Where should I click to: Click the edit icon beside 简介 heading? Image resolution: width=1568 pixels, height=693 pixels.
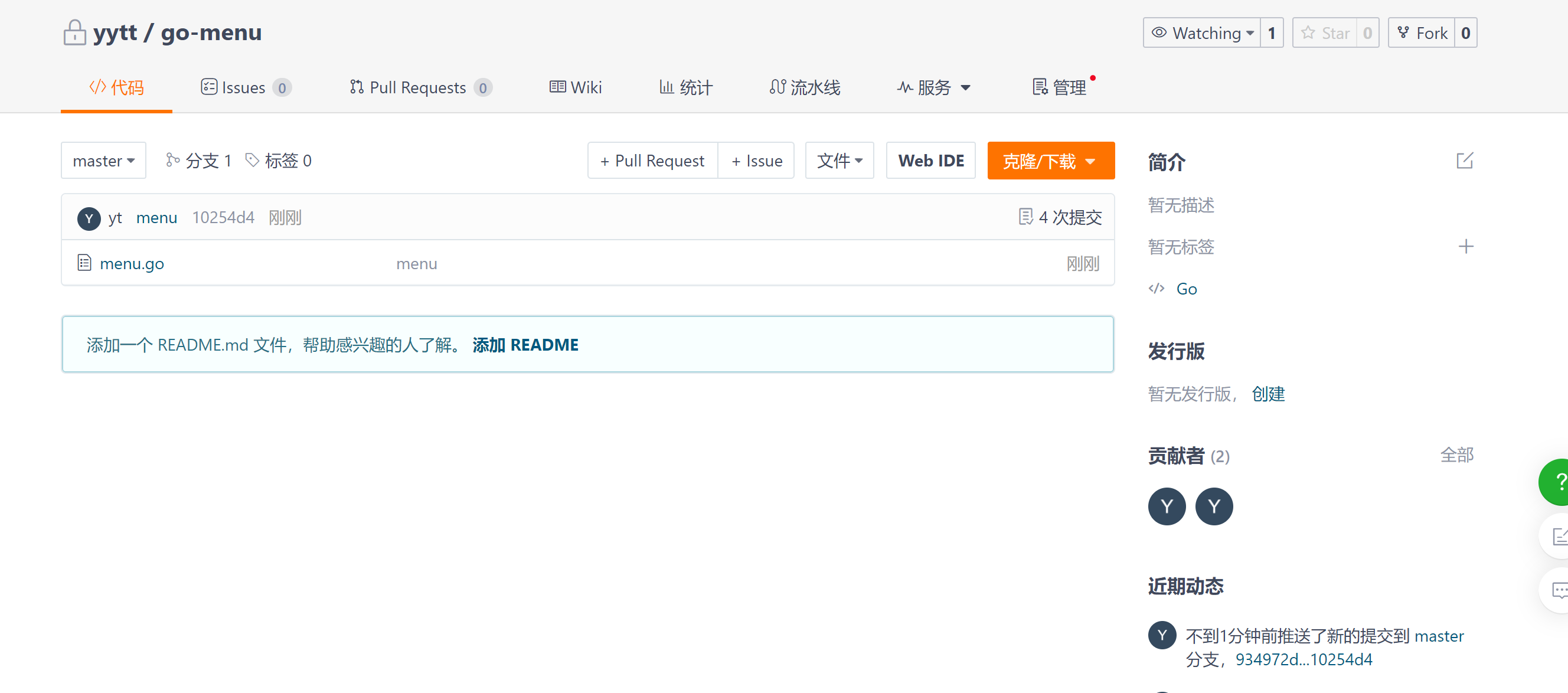pos(1464,161)
